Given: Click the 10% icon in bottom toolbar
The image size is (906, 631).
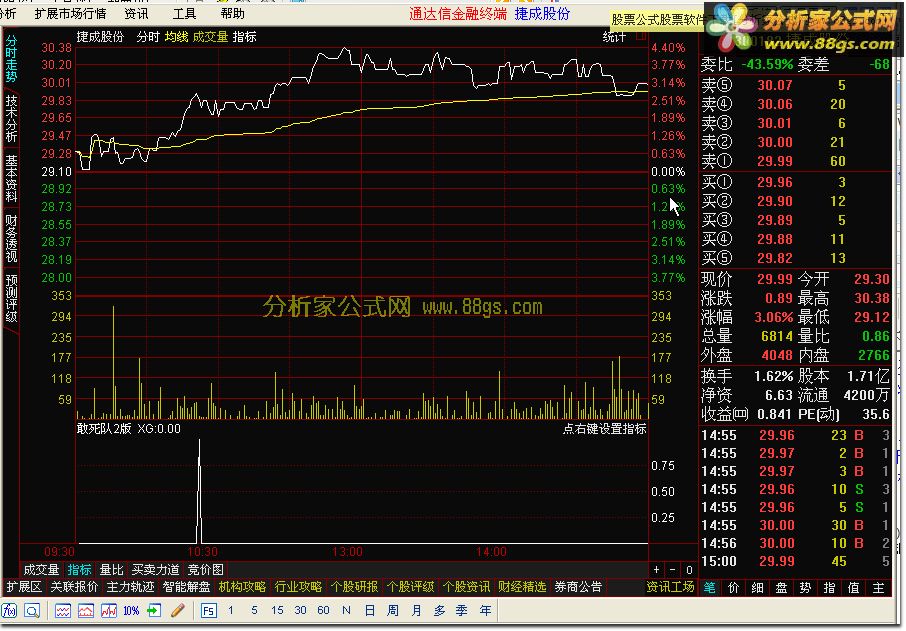Looking at the screenshot, I should pyautogui.click(x=131, y=610).
